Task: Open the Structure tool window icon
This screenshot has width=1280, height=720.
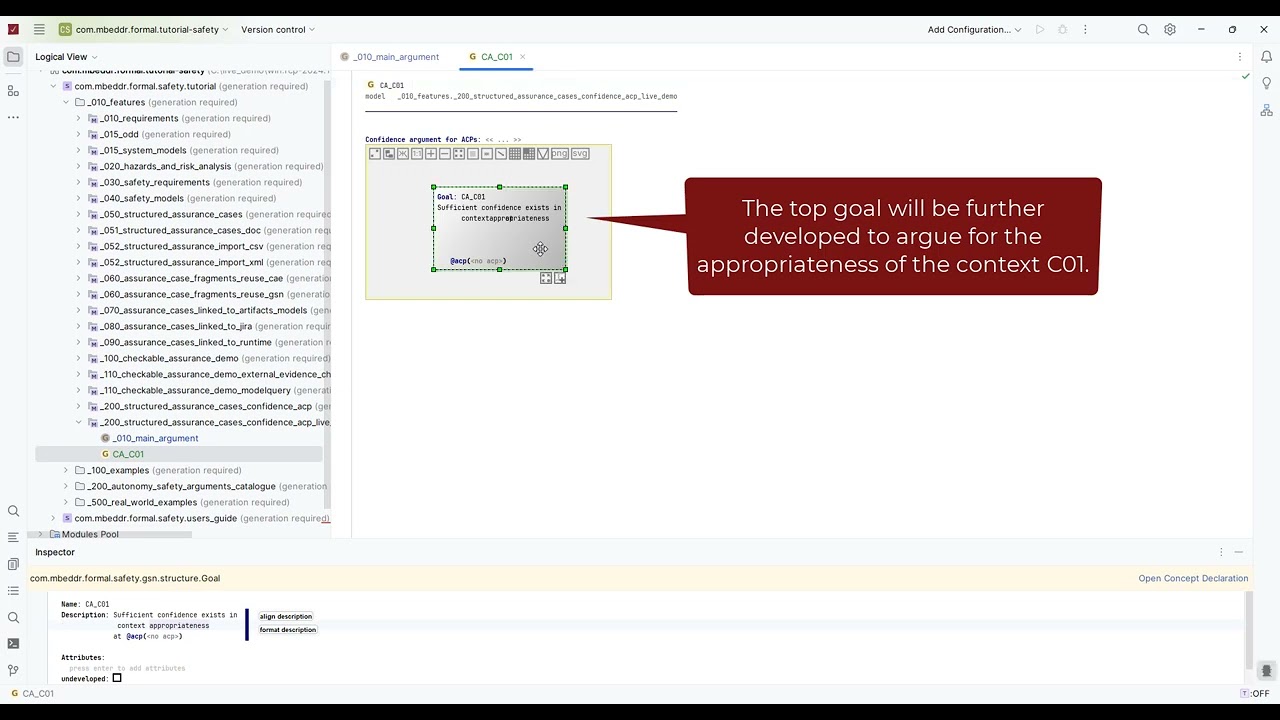Action: pos(13,91)
